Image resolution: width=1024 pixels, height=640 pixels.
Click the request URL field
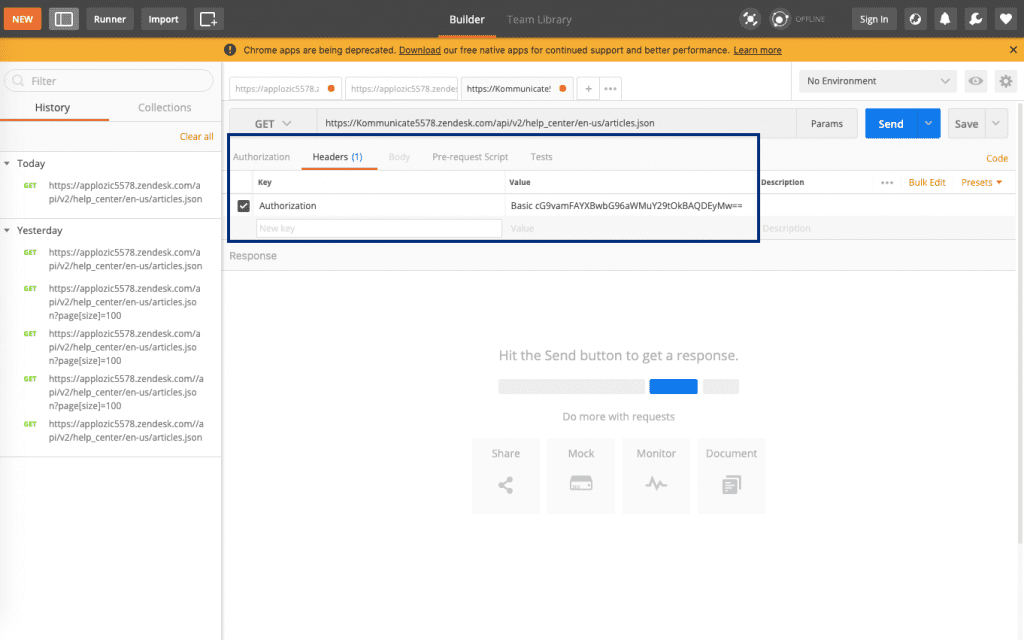click(x=556, y=123)
